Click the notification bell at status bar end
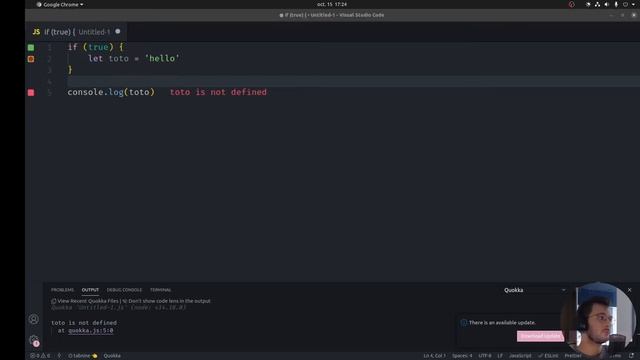Image resolution: width=640 pixels, height=360 pixels. (631, 356)
